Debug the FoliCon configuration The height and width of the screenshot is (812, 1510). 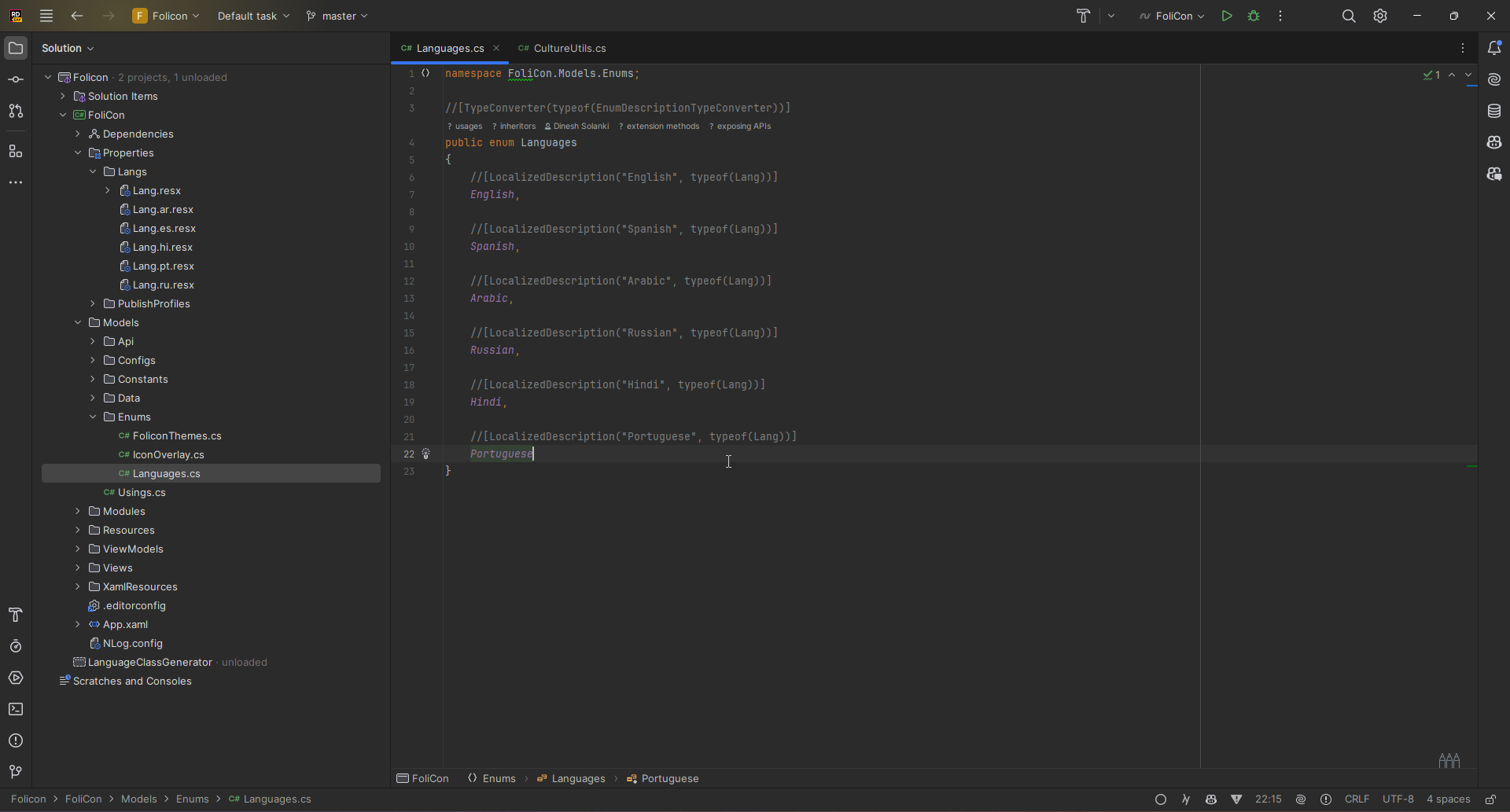pos(1254,16)
